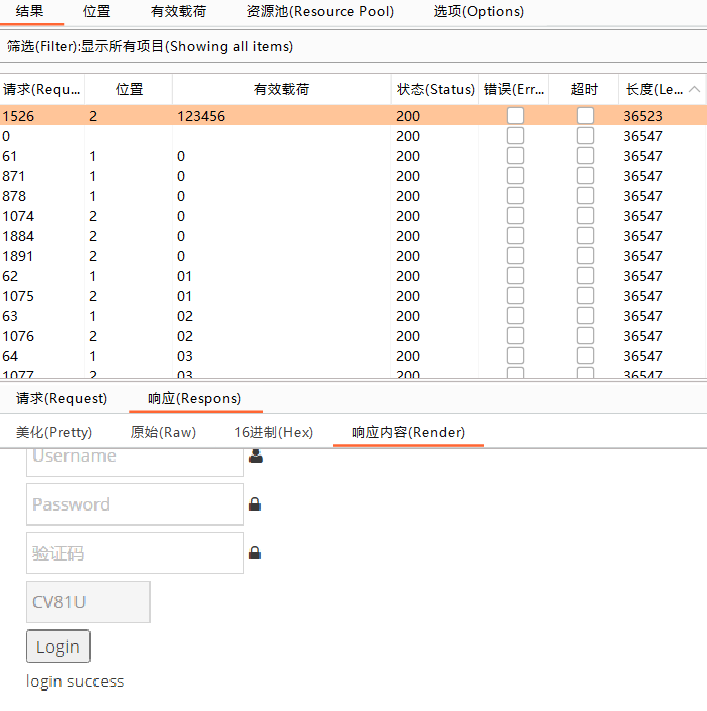Sort by the 错误(Err...) column header
This screenshot has height=711, width=707.
pos(514,89)
